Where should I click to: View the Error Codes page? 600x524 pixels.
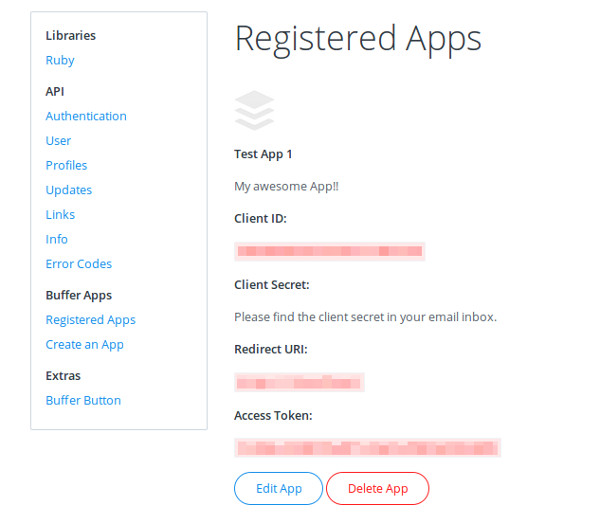[79, 264]
